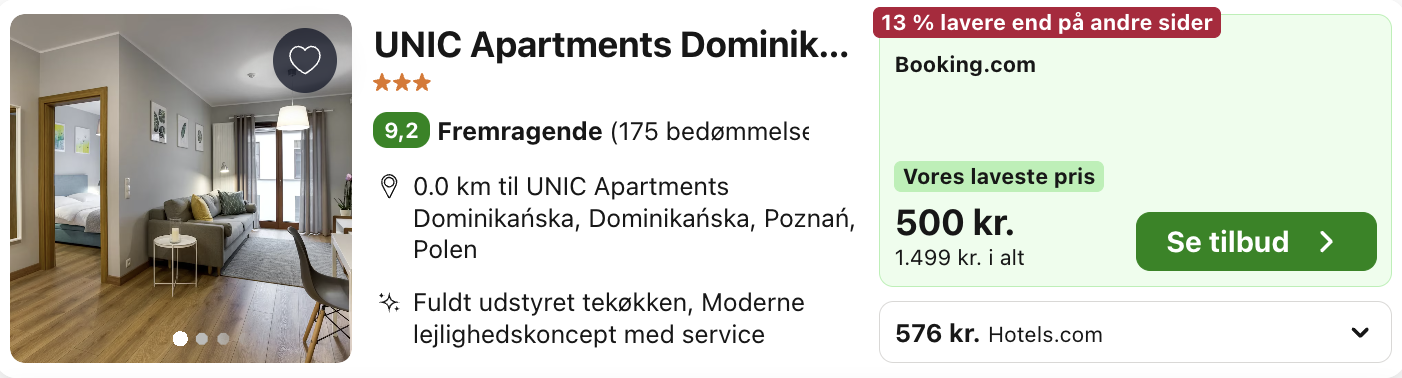The height and width of the screenshot is (378, 1402).
Task: Save hotel with the heart icon
Action: coord(304,62)
